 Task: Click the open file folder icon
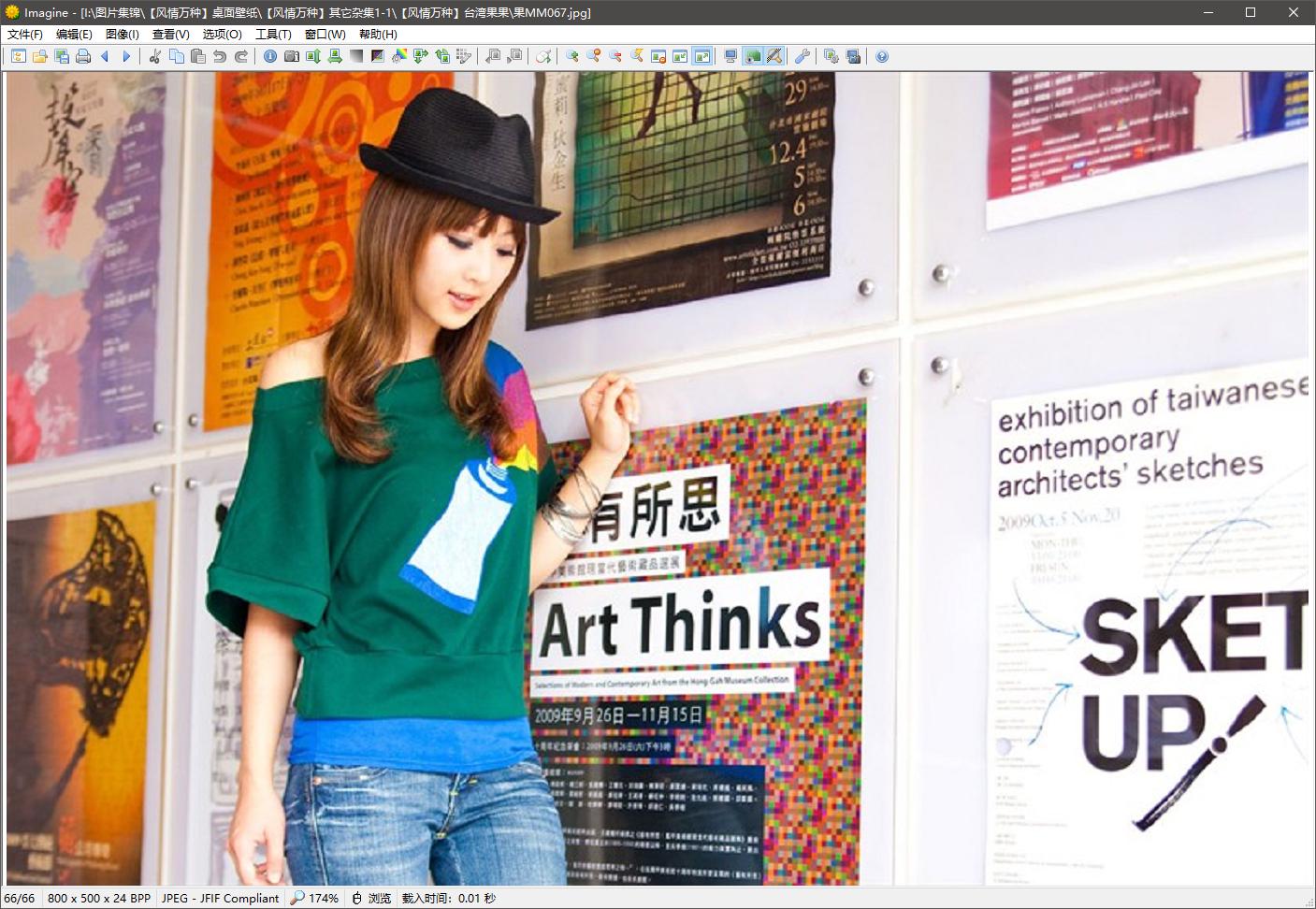[39, 56]
